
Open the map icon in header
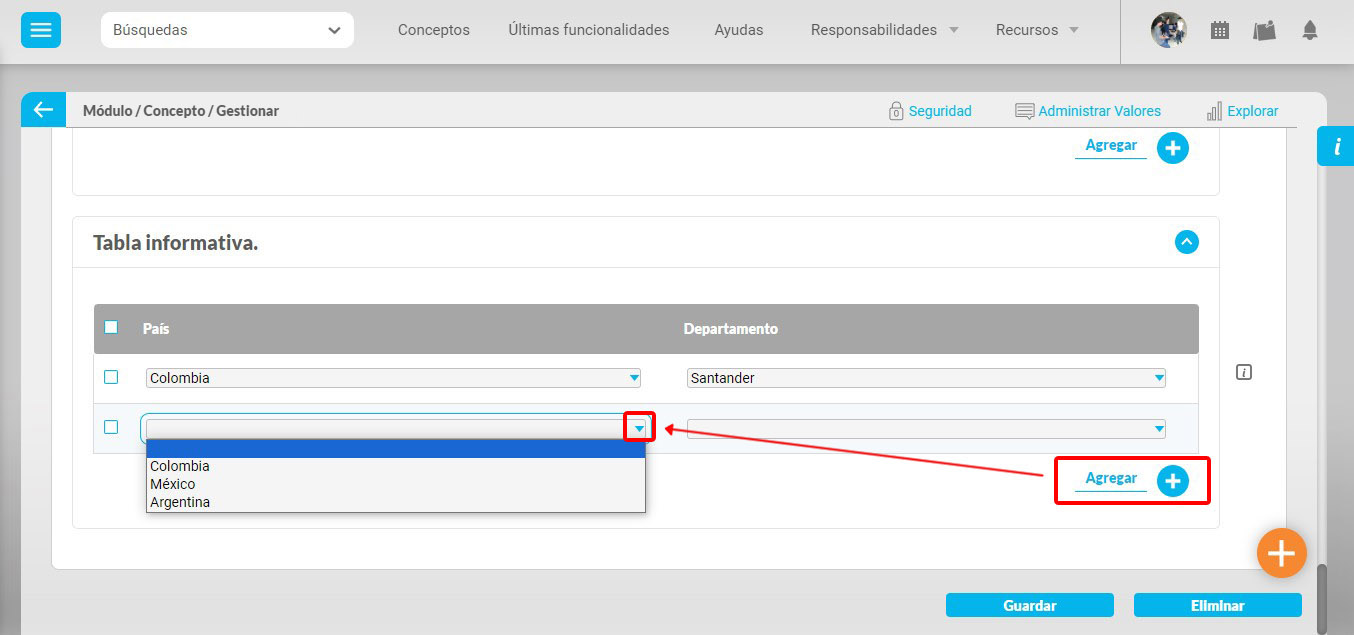pyautogui.click(x=1265, y=30)
